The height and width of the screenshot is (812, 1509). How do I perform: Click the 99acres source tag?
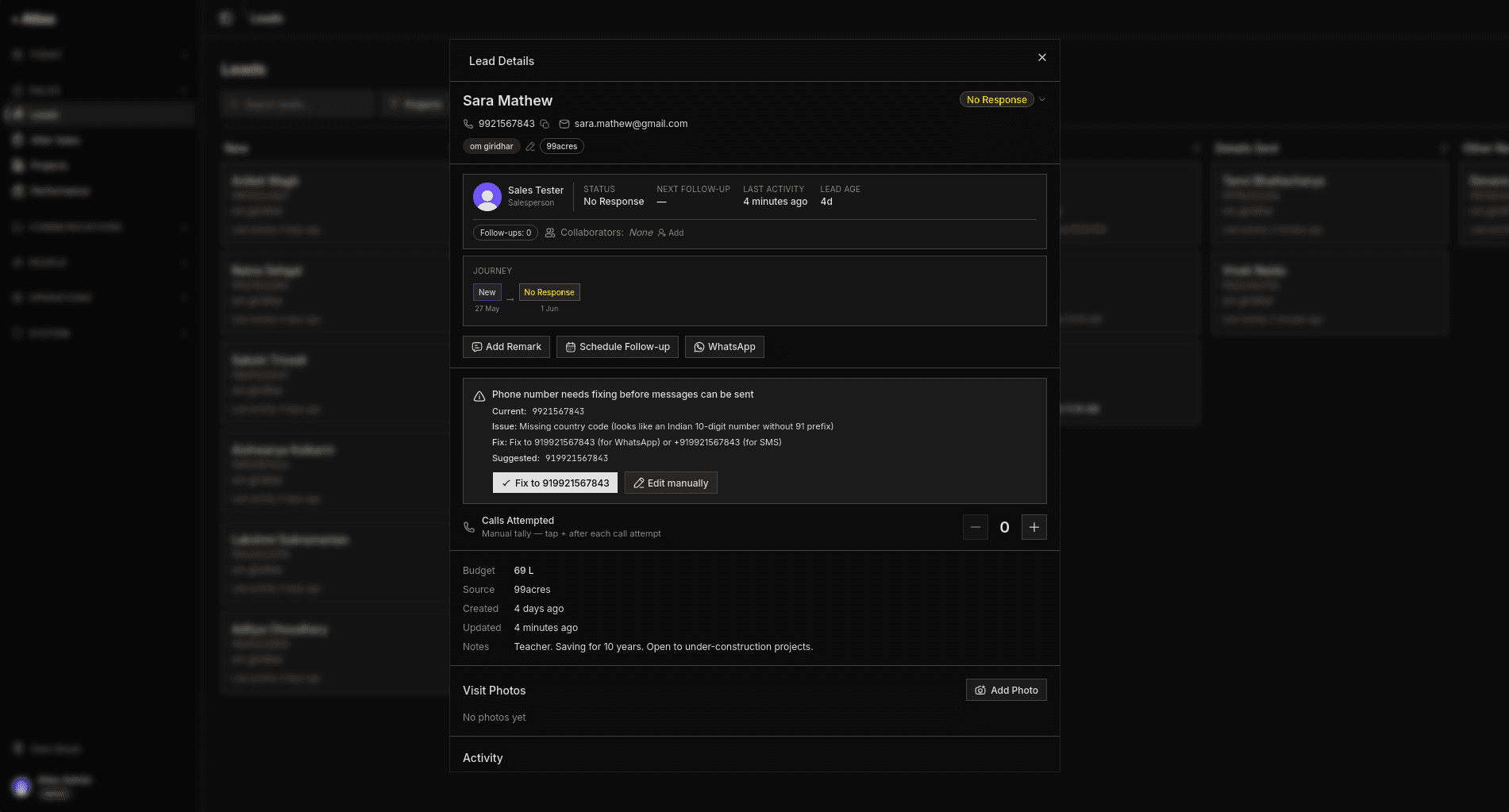562,147
